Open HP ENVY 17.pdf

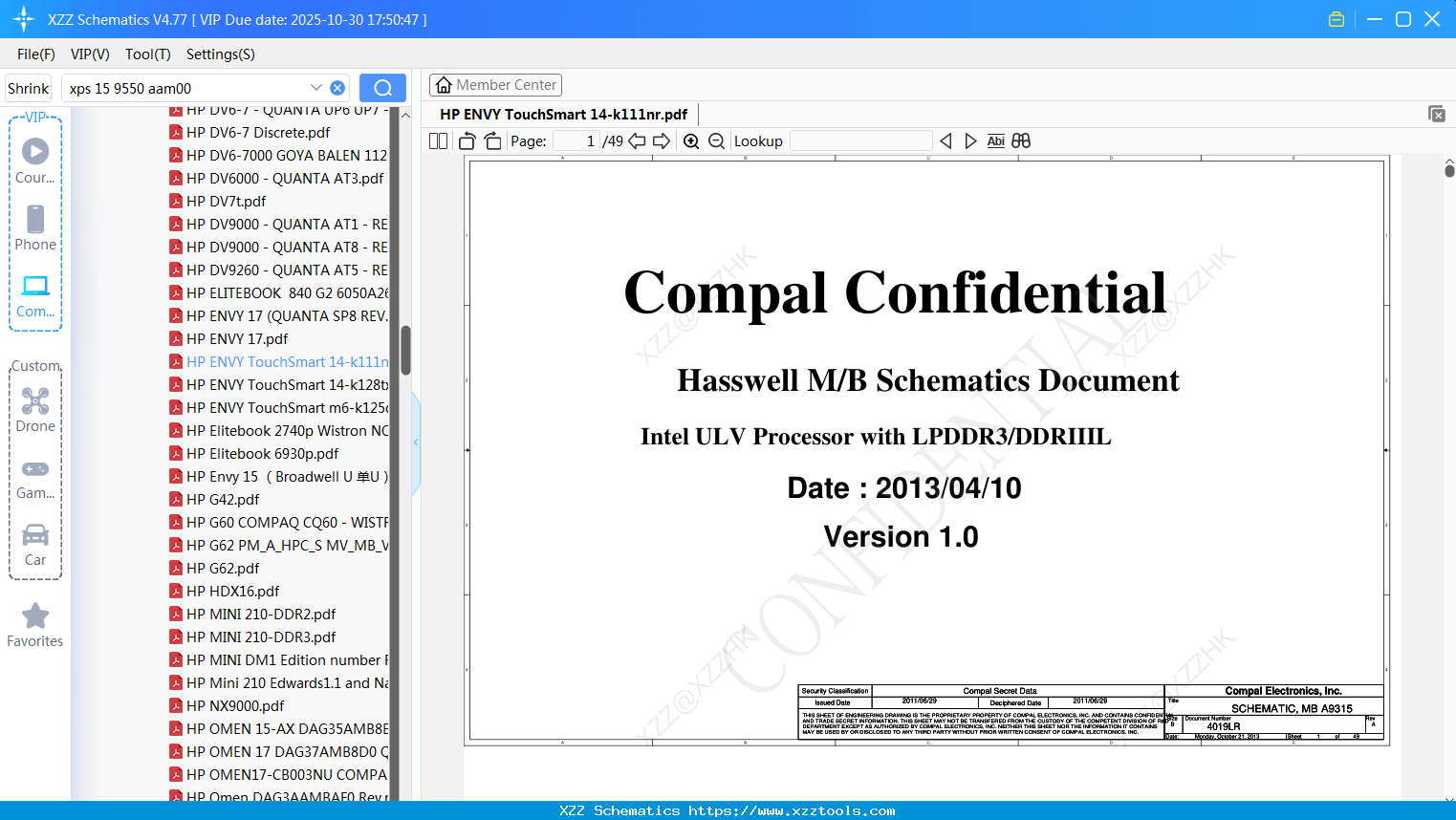click(x=237, y=339)
